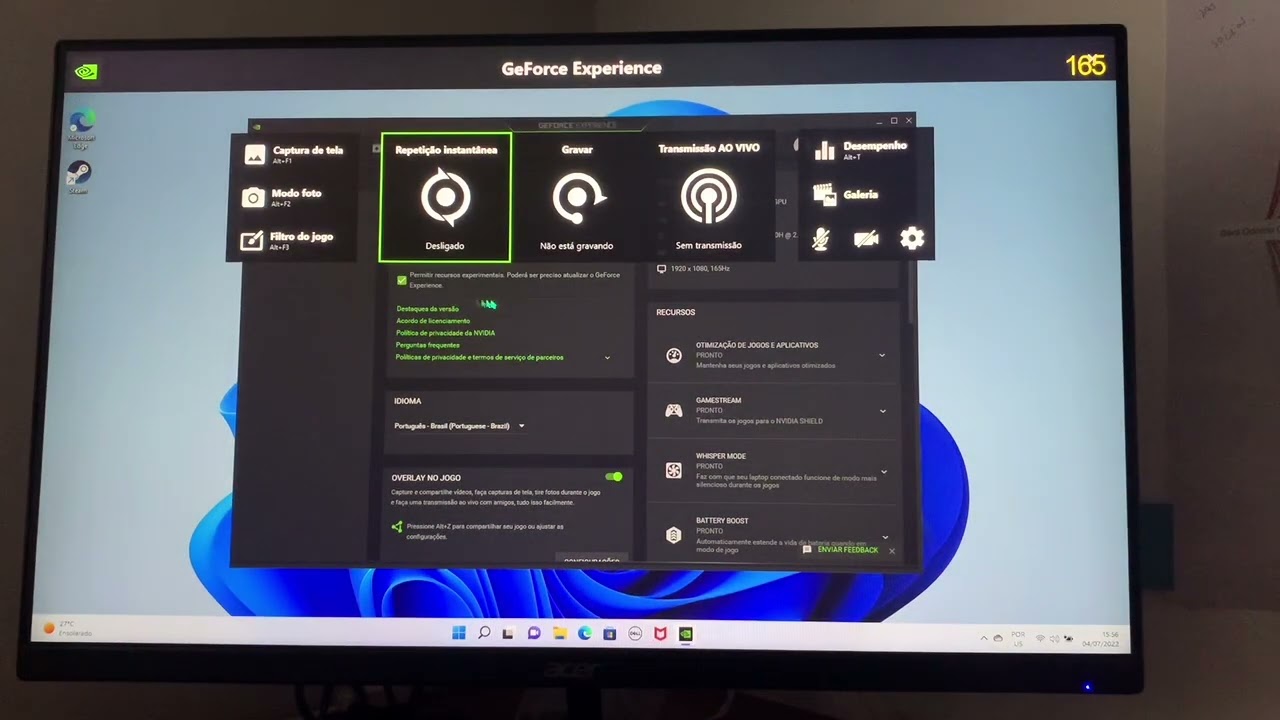This screenshot has height=720, width=1280.
Task: Turn off Overlay no jogo toggle
Action: 614,477
